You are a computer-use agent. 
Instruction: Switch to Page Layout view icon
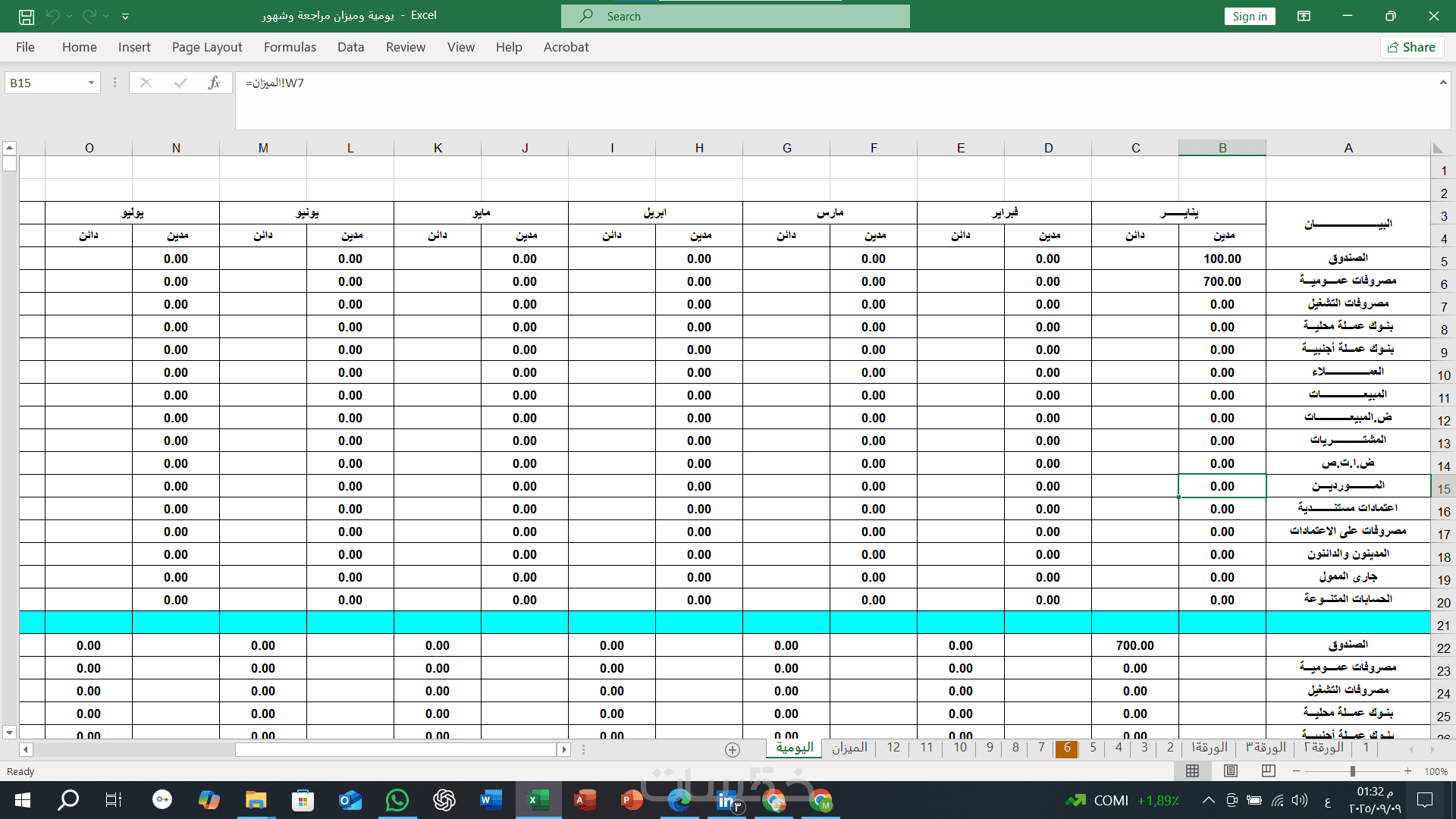[x=1230, y=771]
